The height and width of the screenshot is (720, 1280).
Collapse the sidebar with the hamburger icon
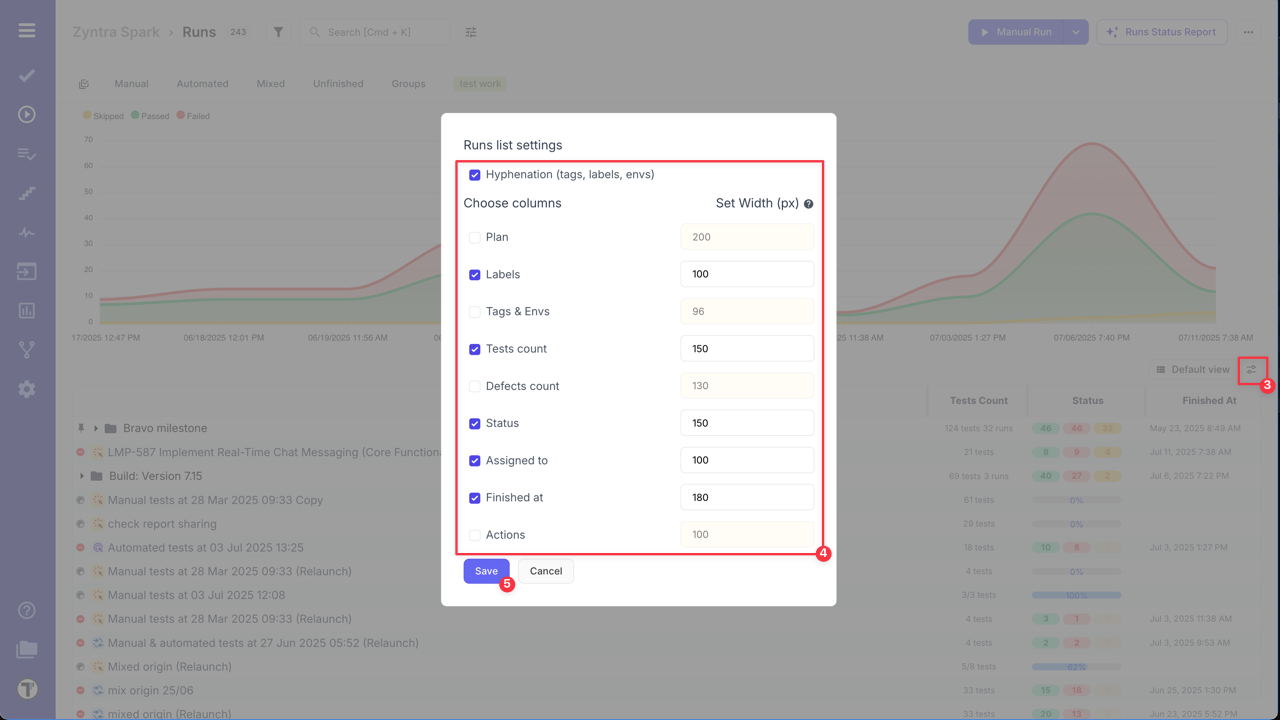tap(26, 29)
